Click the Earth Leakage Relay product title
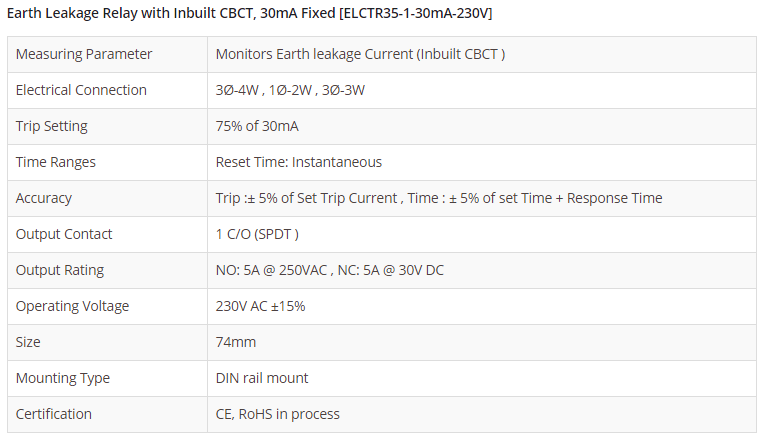Screen dimensions: 764x436 249,13
